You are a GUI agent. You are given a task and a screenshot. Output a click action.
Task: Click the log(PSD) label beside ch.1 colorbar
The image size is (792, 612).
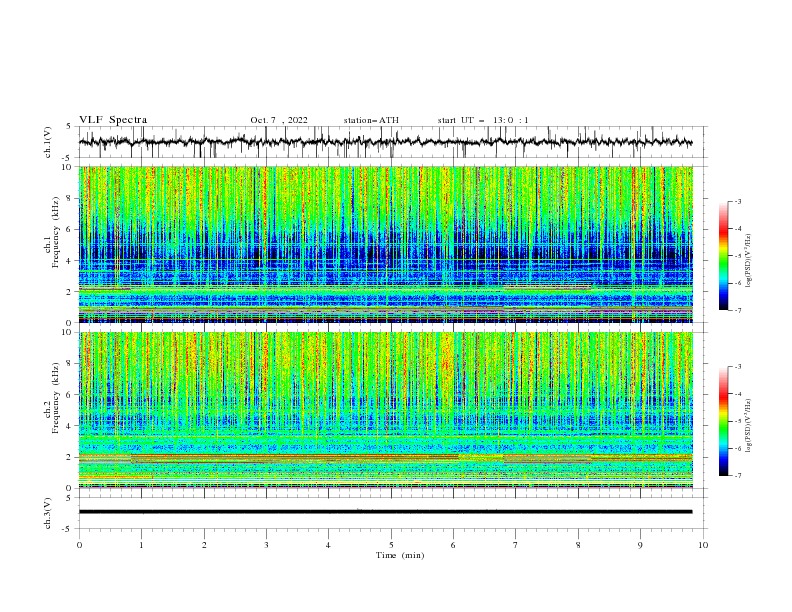[749, 261]
